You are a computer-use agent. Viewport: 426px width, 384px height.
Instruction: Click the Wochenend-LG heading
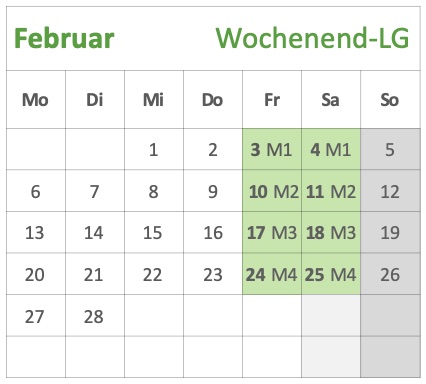coord(312,38)
